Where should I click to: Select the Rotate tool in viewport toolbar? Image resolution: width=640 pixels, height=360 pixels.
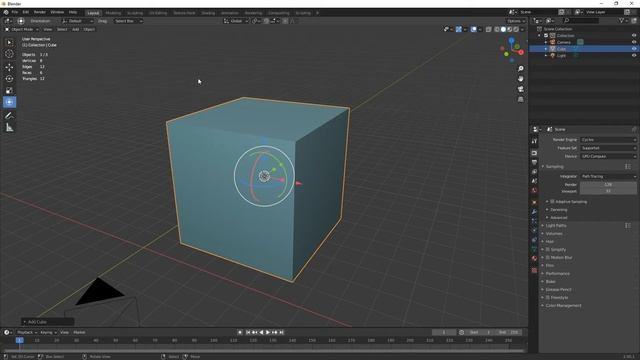pyautogui.click(x=9, y=79)
